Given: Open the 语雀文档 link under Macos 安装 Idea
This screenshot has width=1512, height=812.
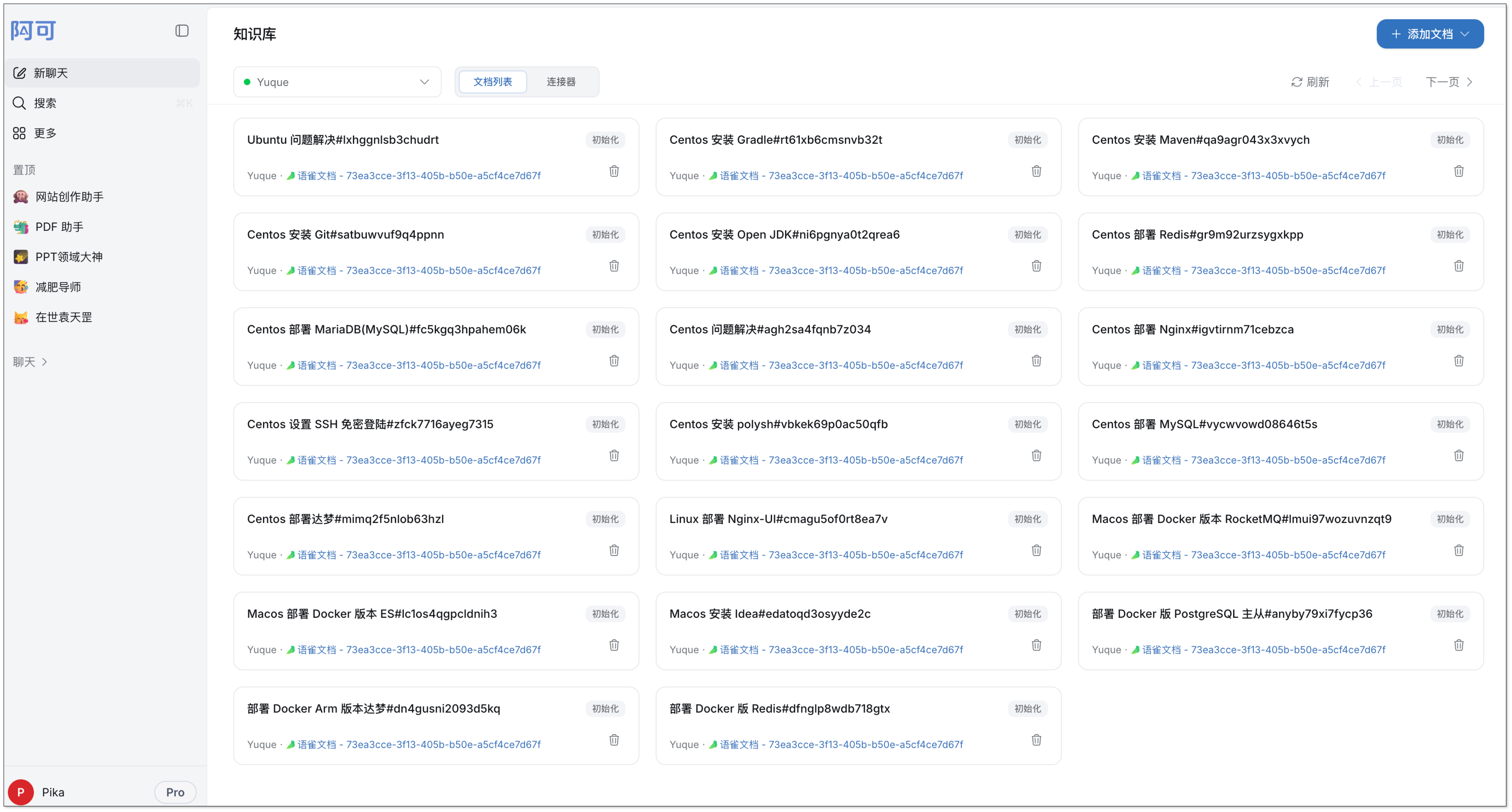Looking at the screenshot, I should [836, 649].
